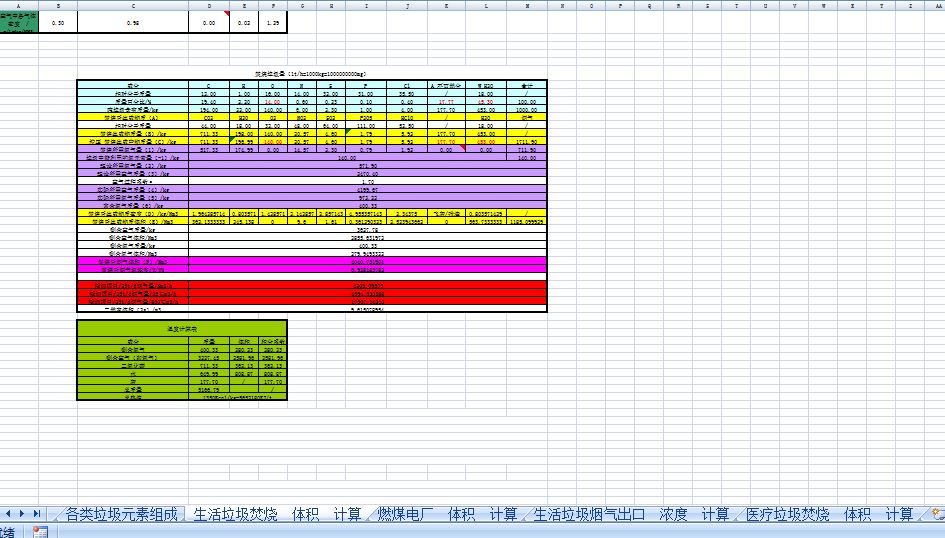
Task: Select column D header
Action: point(209,5)
